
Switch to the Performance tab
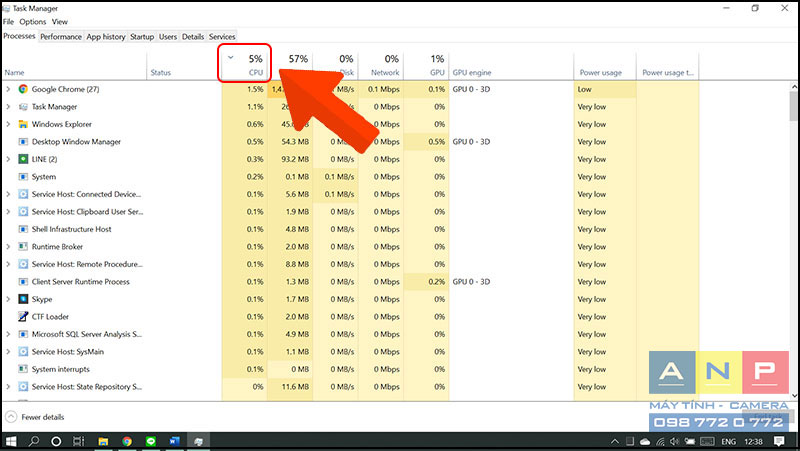pyautogui.click(x=61, y=37)
